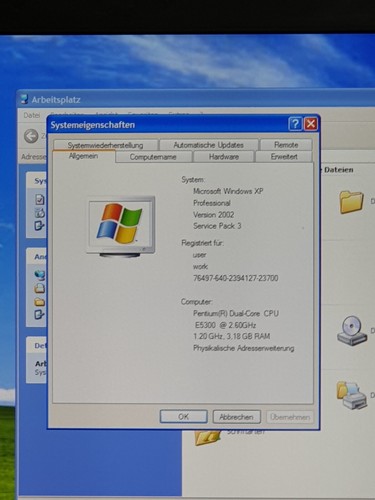The width and height of the screenshot is (375, 500).
Task: Select the yellow folder icon under Dateien
Action: pos(351,202)
